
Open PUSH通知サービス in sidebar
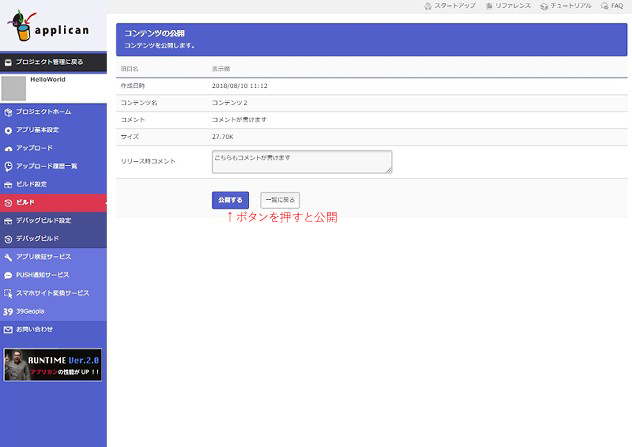coord(53,275)
